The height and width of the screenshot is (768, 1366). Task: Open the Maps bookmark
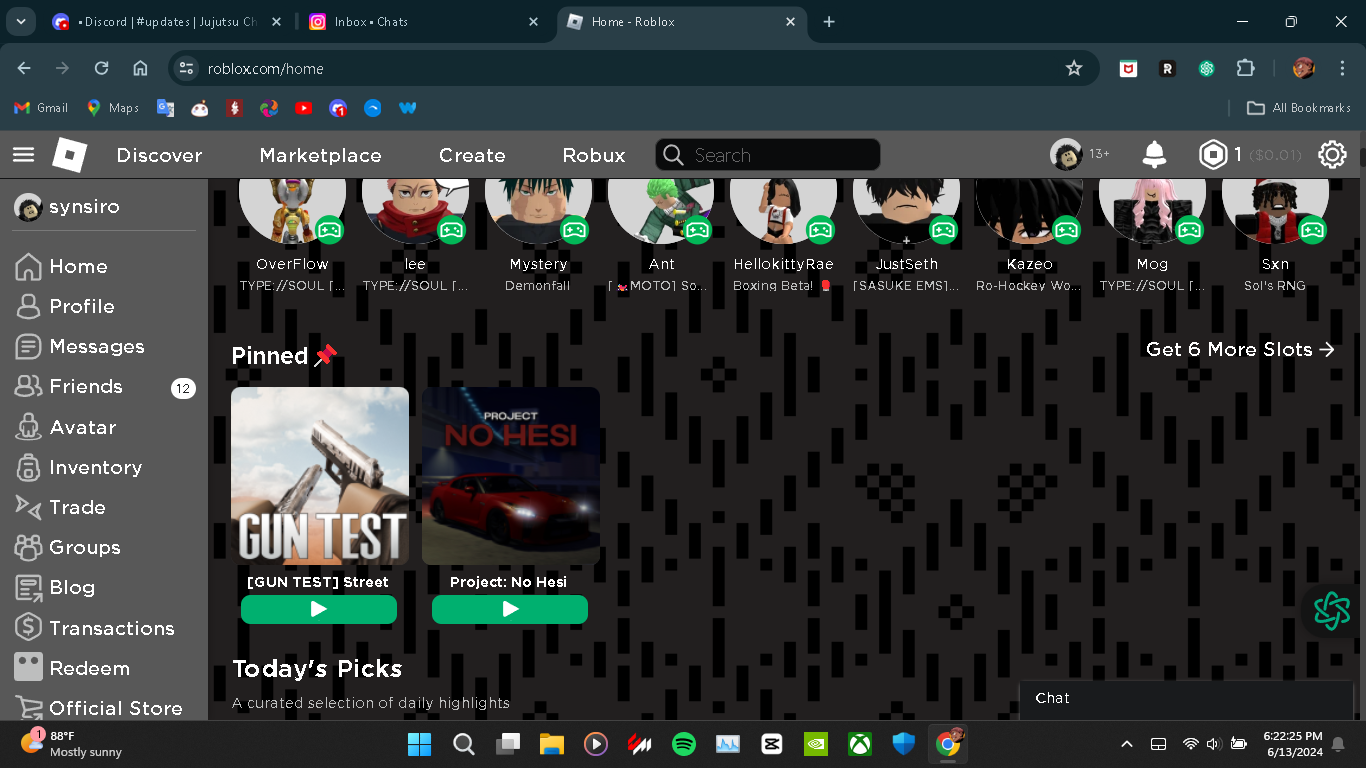pos(112,108)
